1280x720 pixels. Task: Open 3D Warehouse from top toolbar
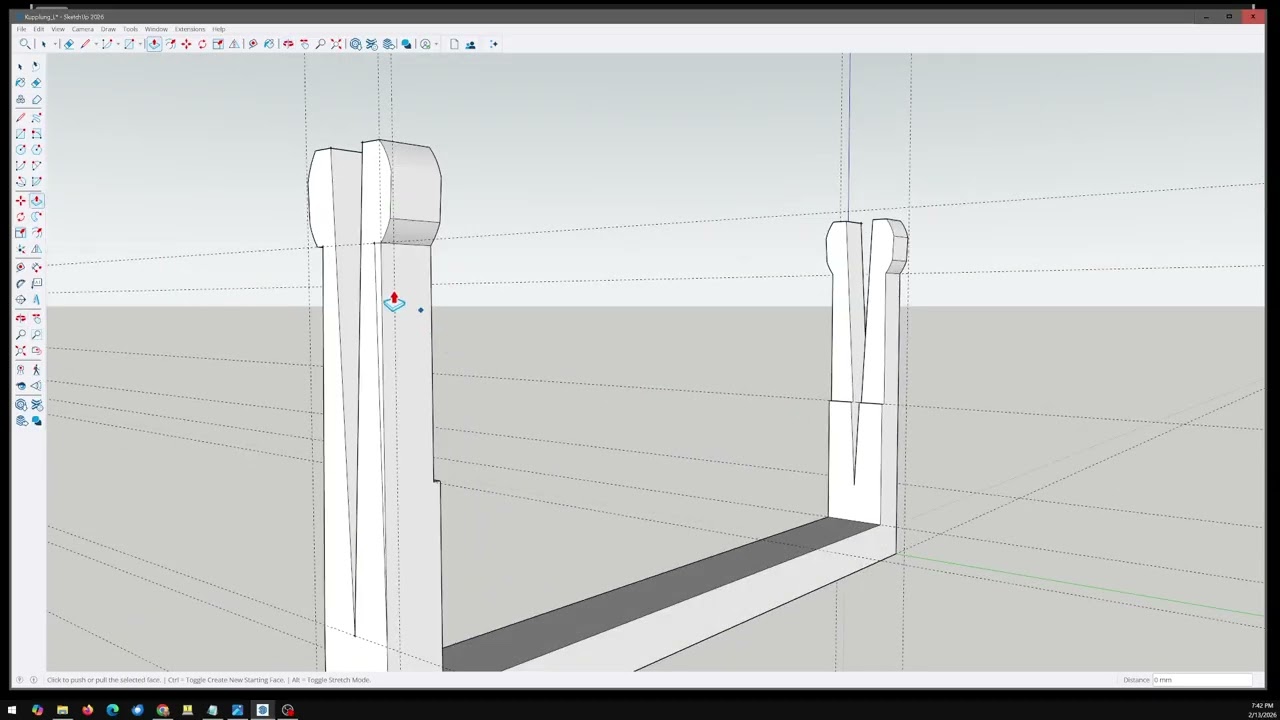(x=355, y=44)
